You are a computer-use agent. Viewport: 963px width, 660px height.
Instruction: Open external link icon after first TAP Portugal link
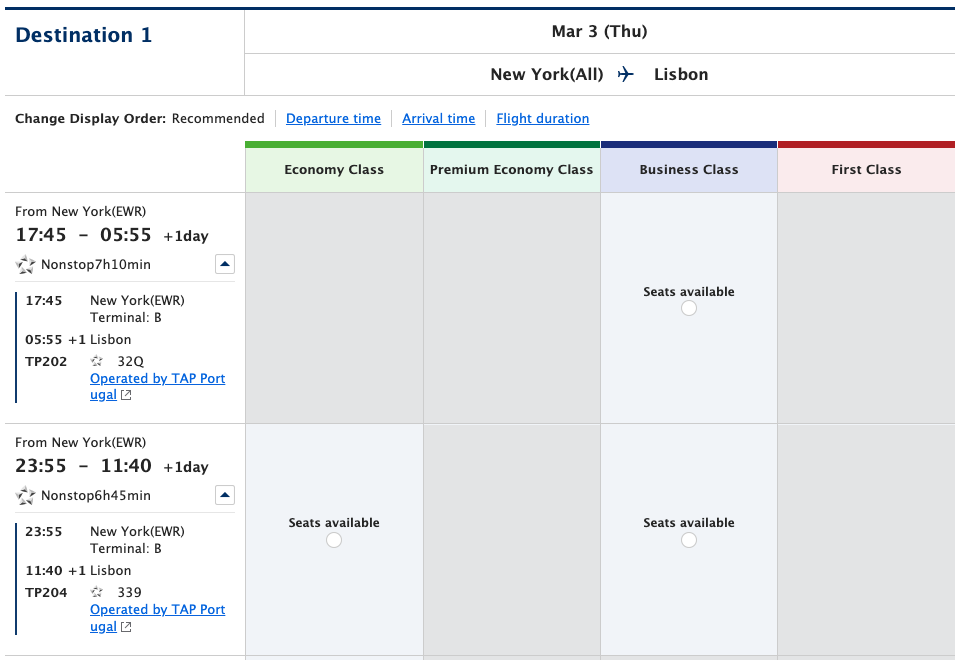127,394
